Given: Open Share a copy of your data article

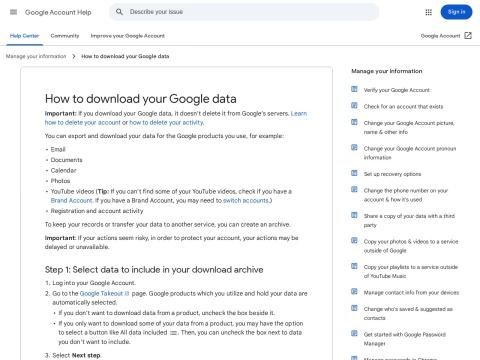Looking at the screenshot, I should coord(409,221).
